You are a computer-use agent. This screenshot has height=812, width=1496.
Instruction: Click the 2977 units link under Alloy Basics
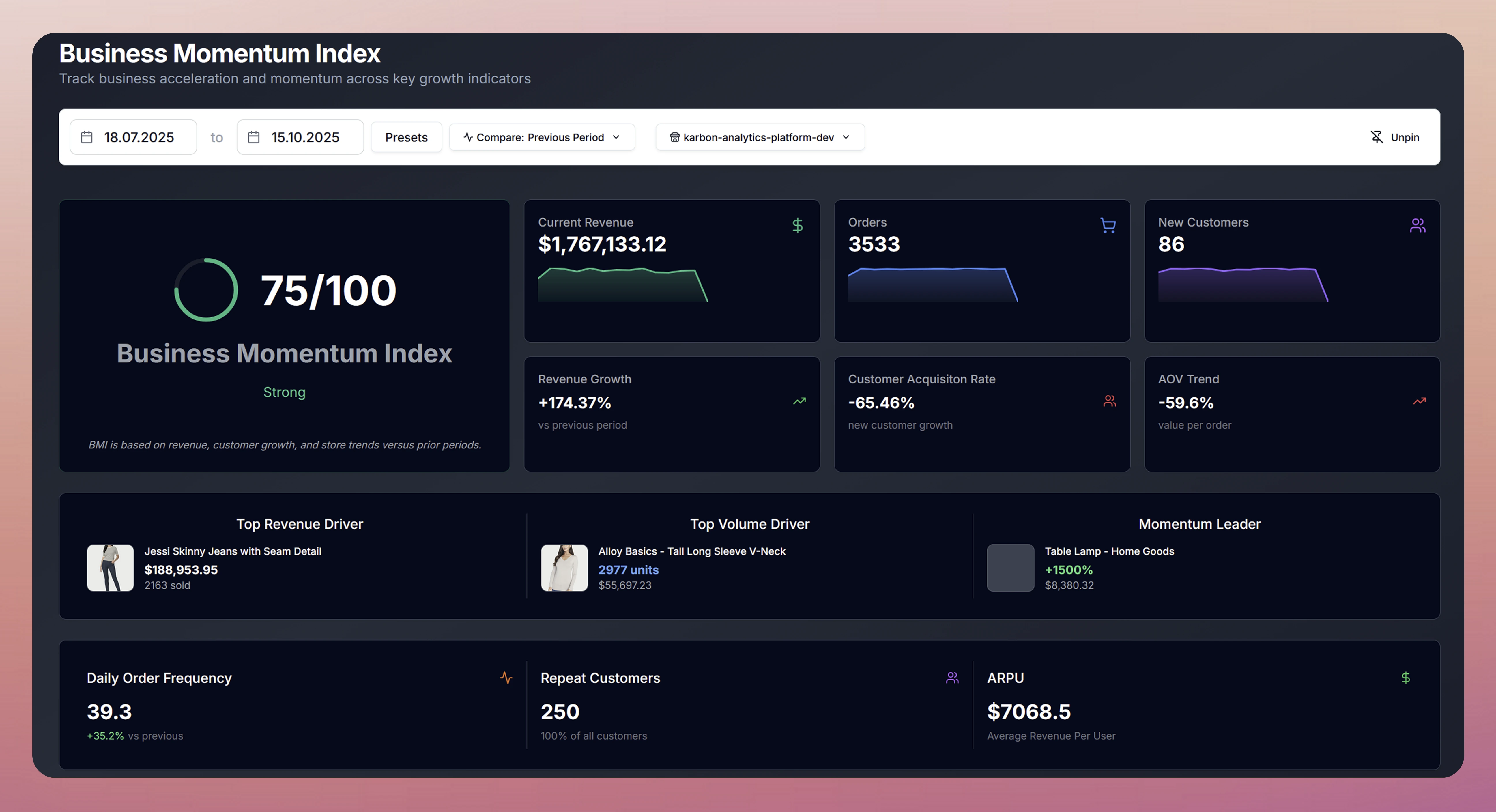point(628,570)
